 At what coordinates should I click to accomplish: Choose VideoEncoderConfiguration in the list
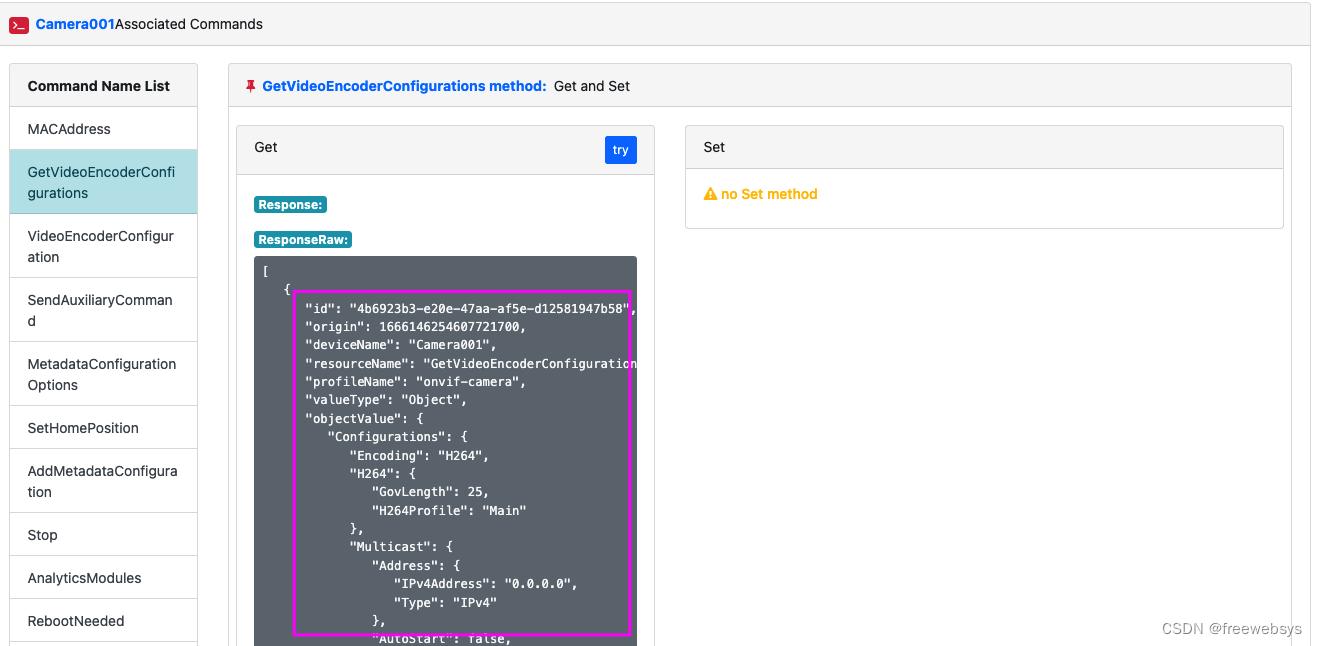[x=101, y=246]
